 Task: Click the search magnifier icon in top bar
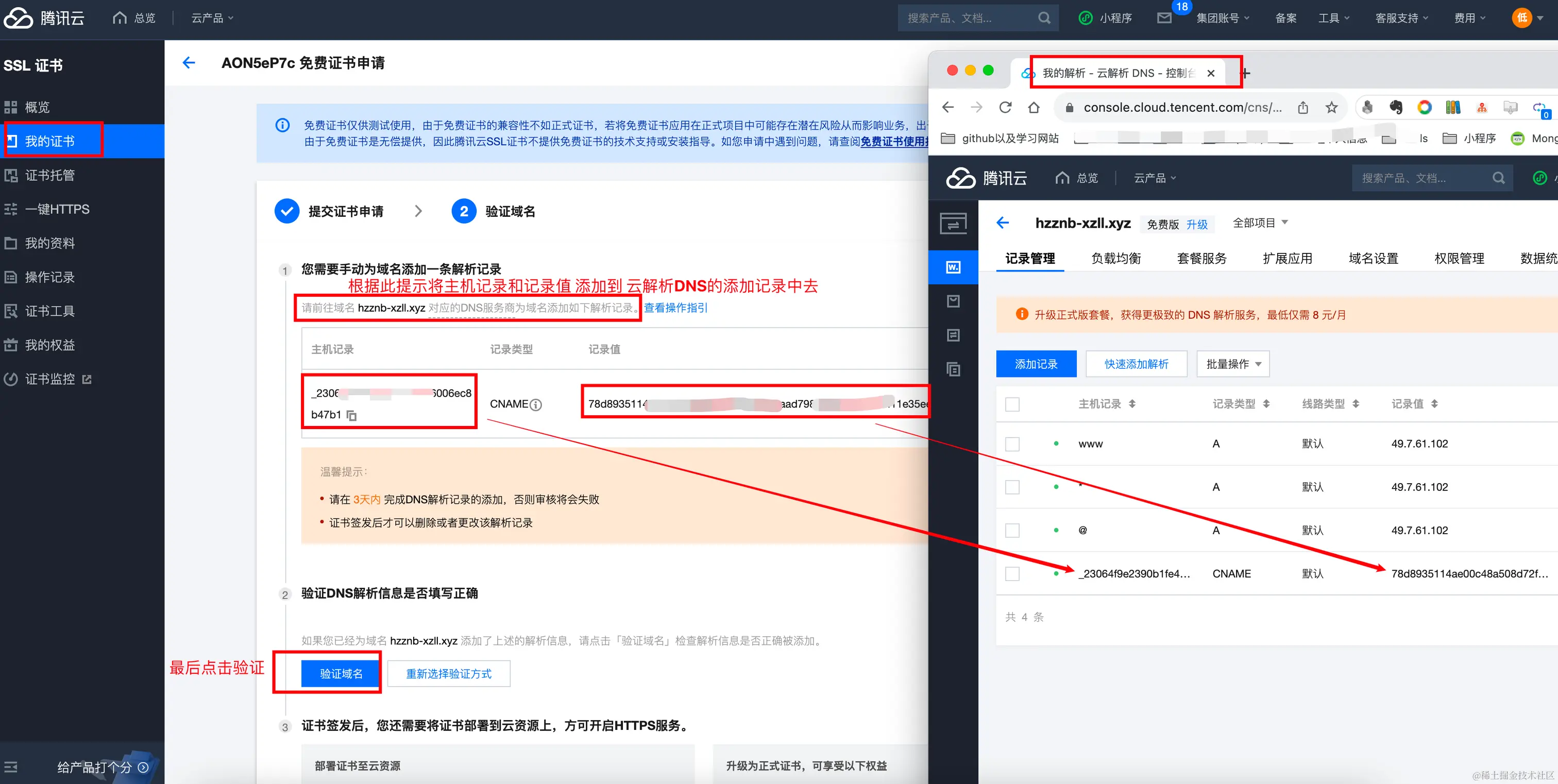(x=1044, y=18)
